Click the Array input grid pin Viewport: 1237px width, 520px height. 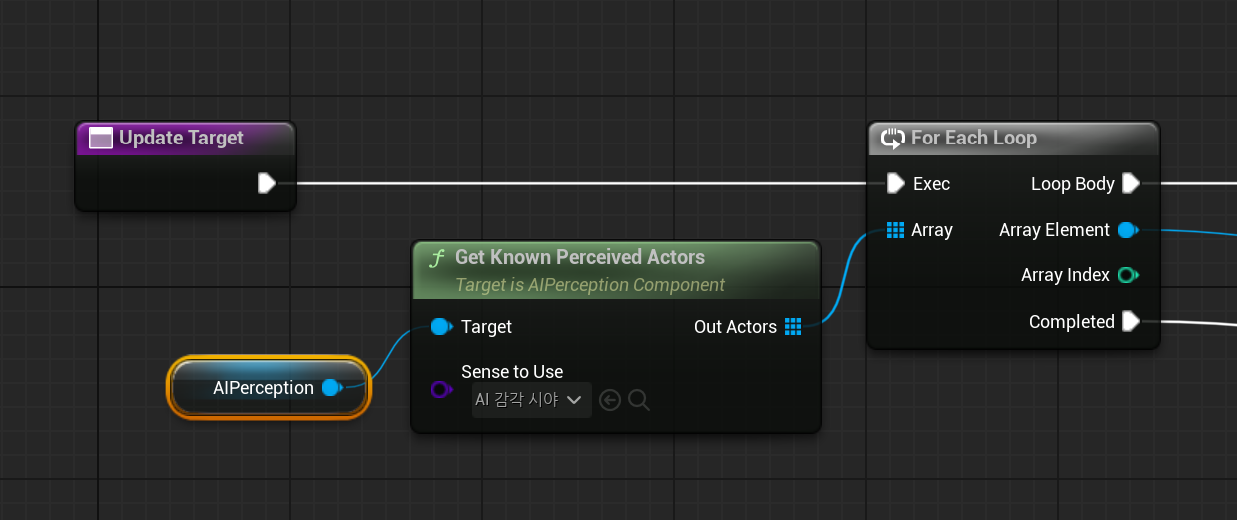point(895,230)
